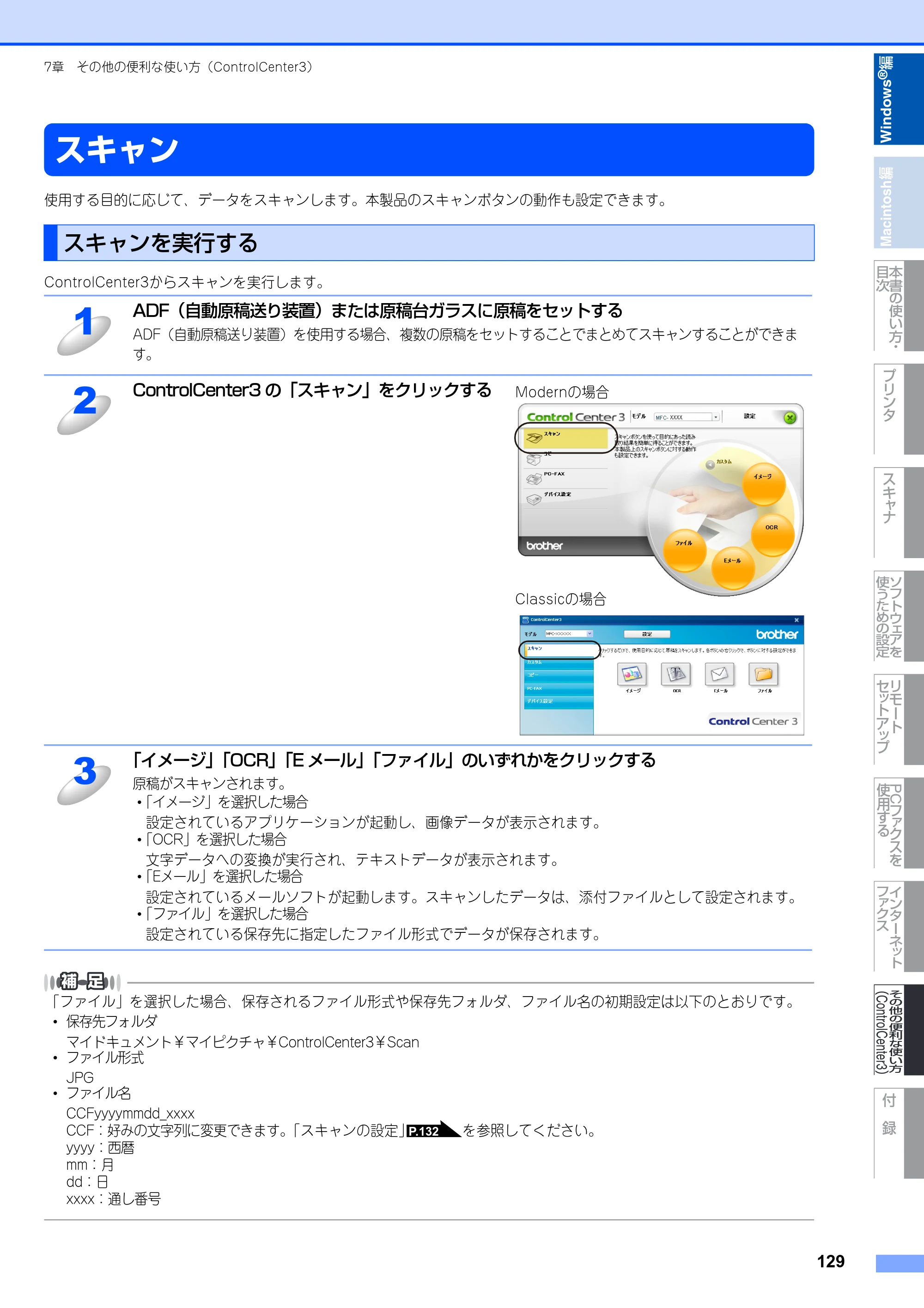
Task: Open the インターネットファクス side tab
Action: (899, 926)
